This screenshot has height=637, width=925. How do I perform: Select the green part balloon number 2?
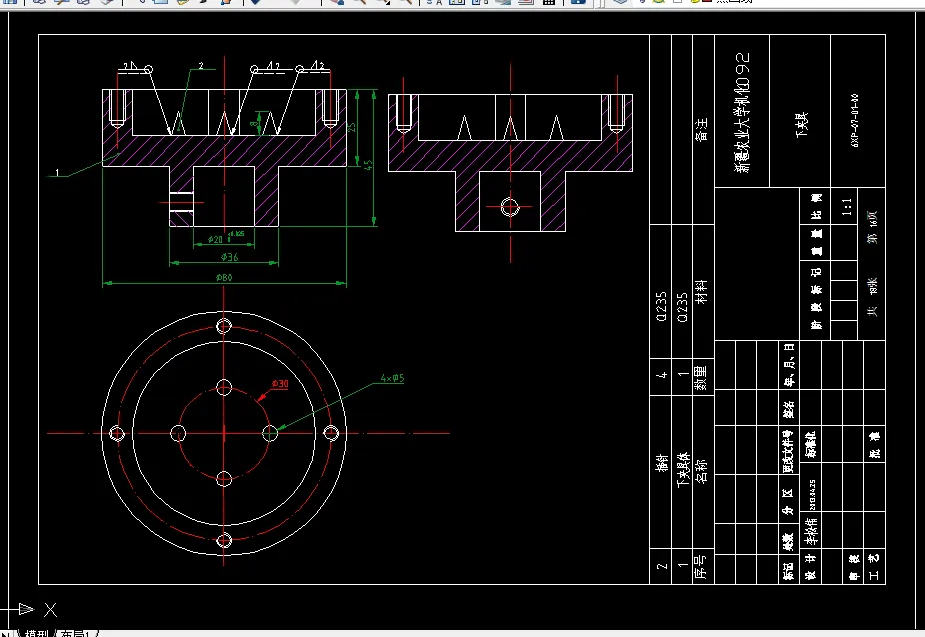[x=201, y=65]
